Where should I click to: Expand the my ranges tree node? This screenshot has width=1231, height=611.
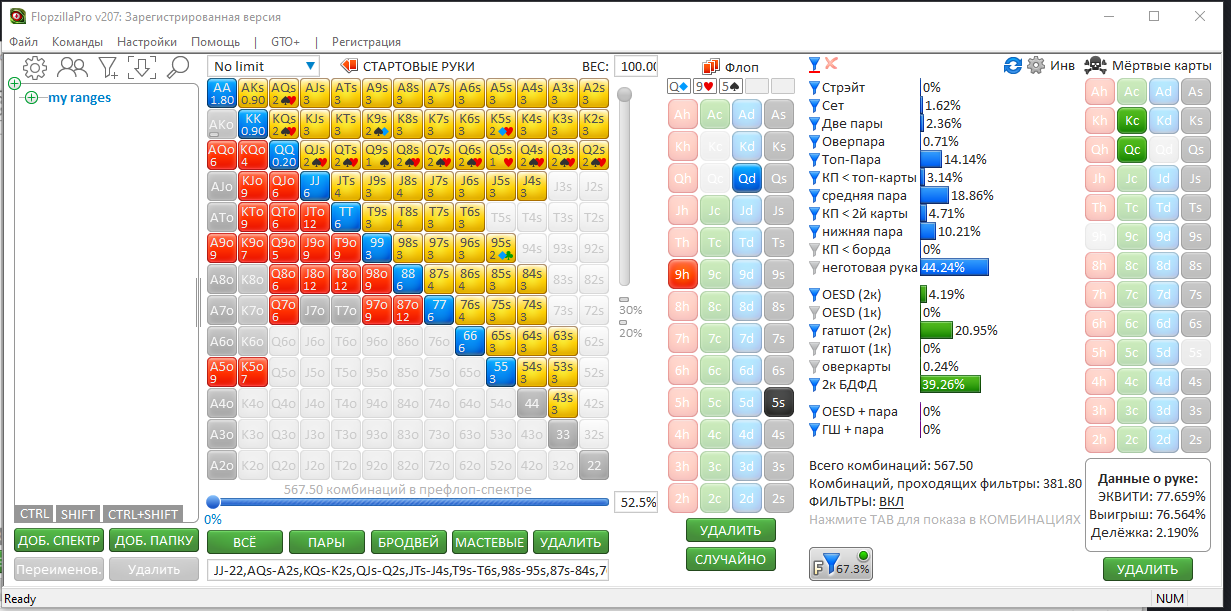(31, 98)
